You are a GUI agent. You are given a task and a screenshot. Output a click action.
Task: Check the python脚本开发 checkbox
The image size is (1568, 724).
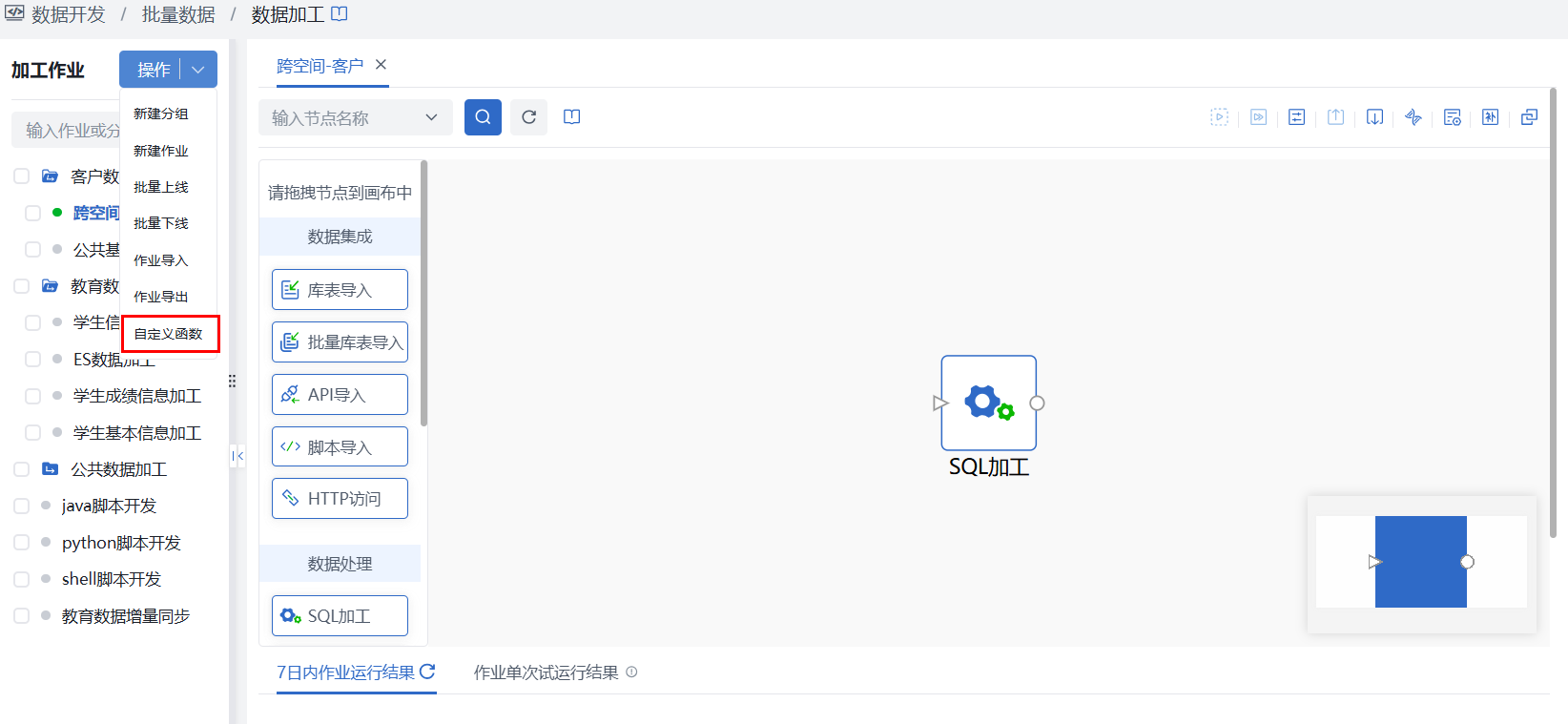(x=22, y=543)
